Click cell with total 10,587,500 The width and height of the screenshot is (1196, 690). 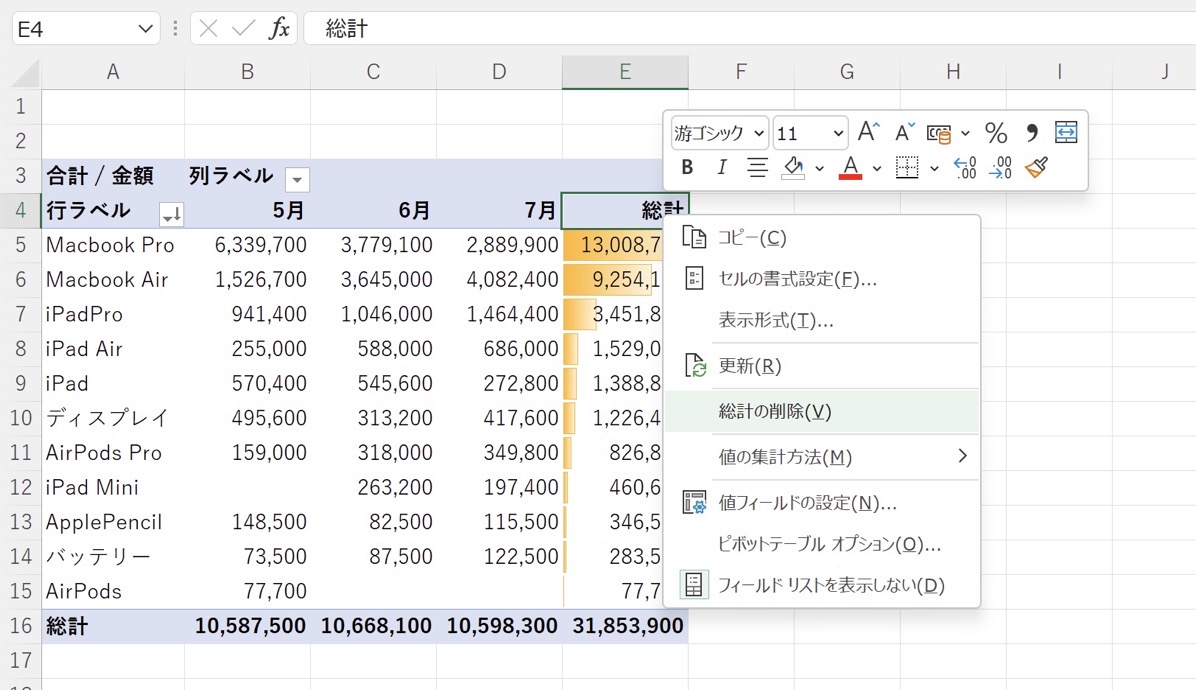click(x=247, y=626)
